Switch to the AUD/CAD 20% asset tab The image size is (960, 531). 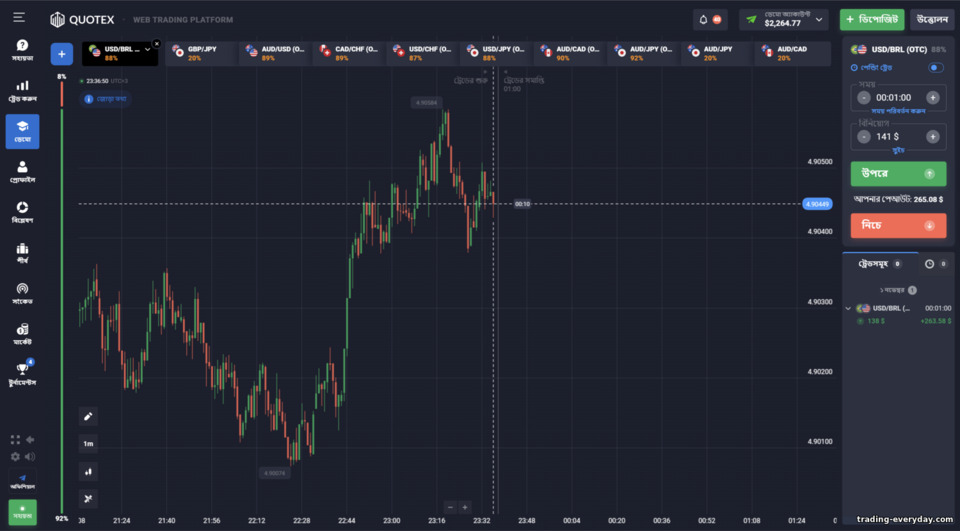point(793,54)
